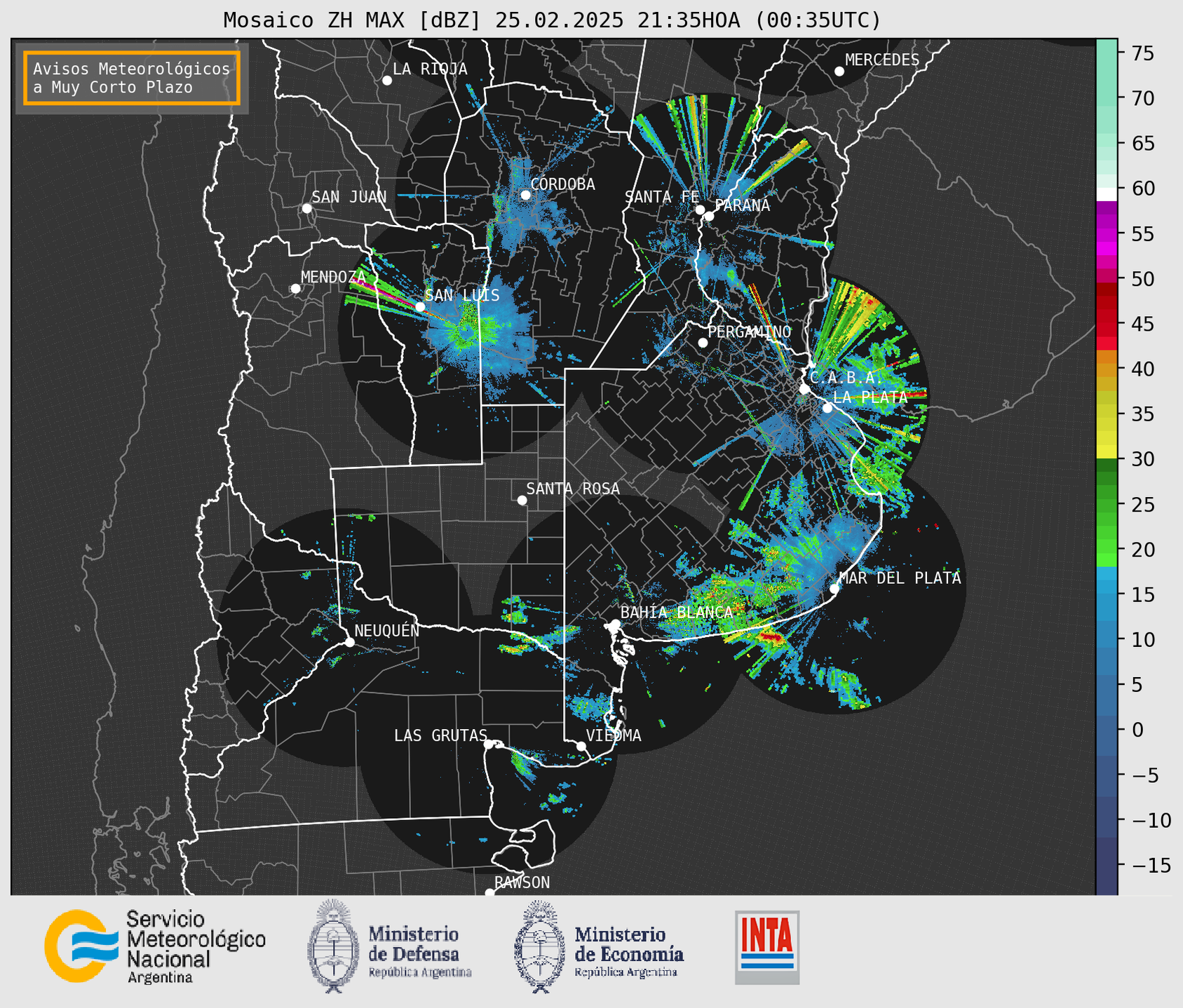
Task: Click the LAS GRUTAS city marker
Action: (489, 744)
